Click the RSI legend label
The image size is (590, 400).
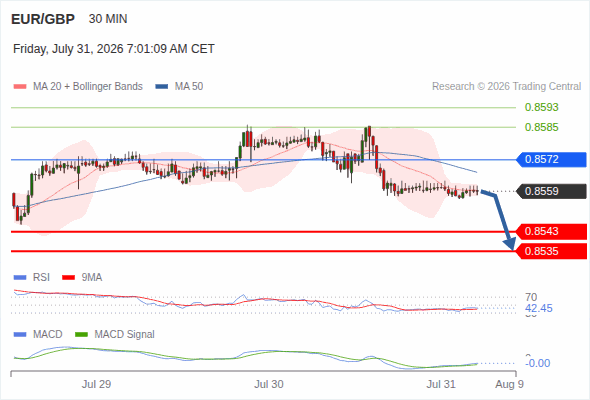(x=41, y=278)
